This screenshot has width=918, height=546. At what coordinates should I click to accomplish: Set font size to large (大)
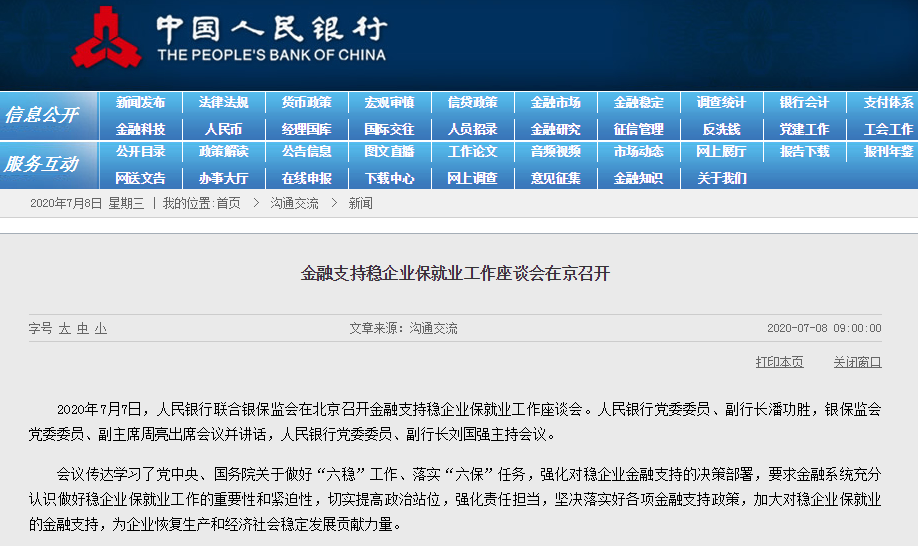pos(65,328)
